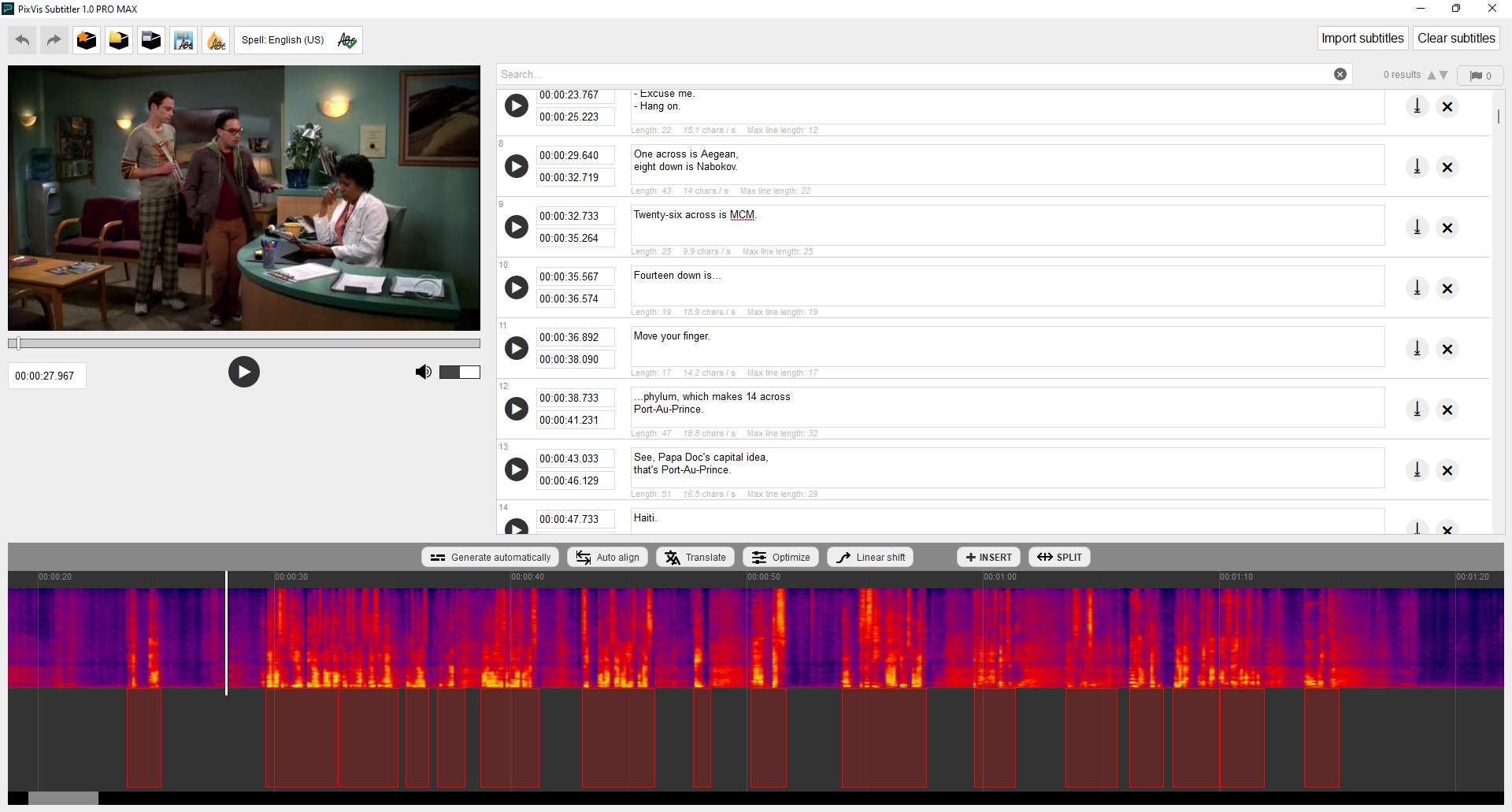1512x812 pixels.
Task: Click the Clear subtitles button
Action: point(1456,38)
